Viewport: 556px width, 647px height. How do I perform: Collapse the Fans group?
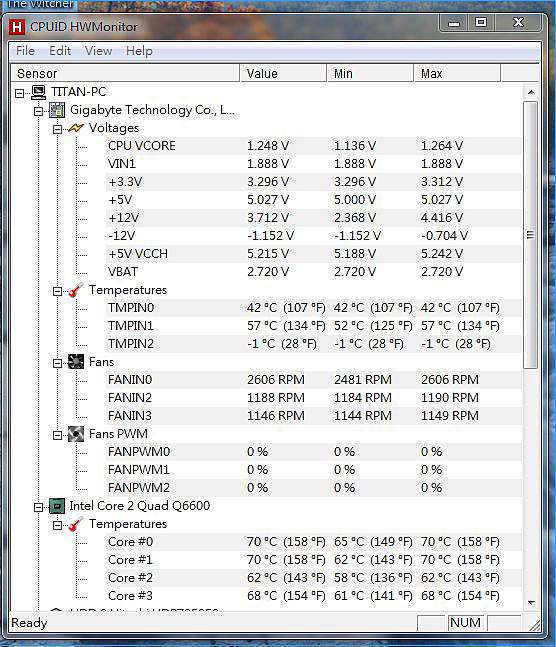pyautogui.click(x=57, y=363)
